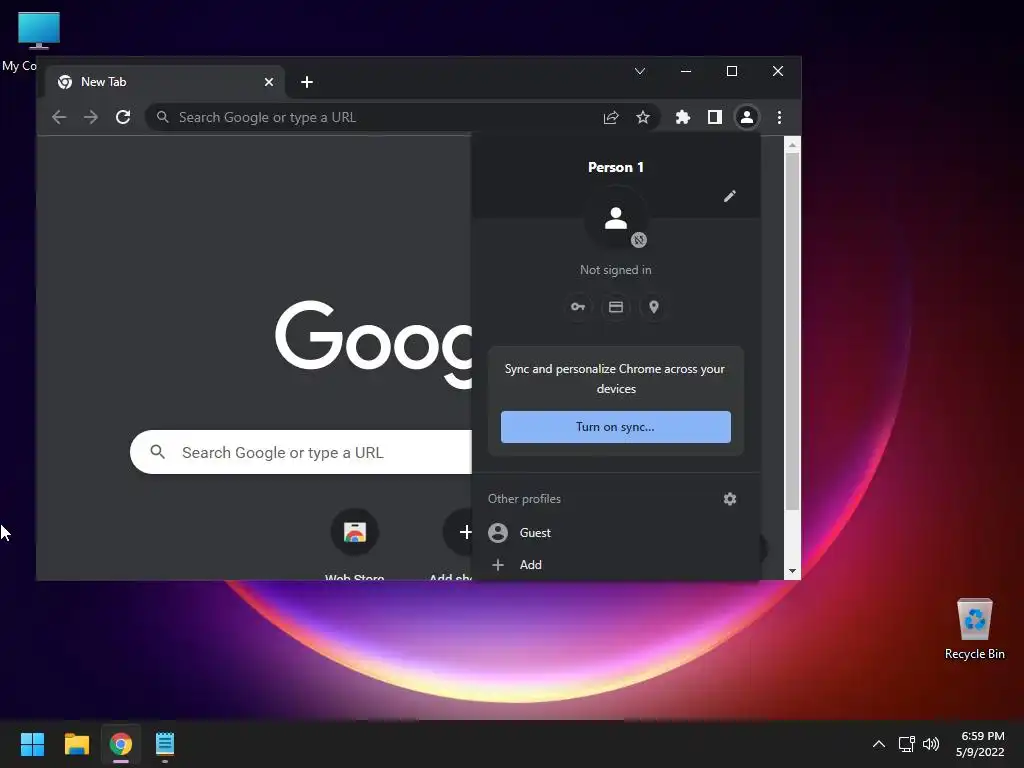Click the scrollbar up arrow

click(x=792, y=145)
